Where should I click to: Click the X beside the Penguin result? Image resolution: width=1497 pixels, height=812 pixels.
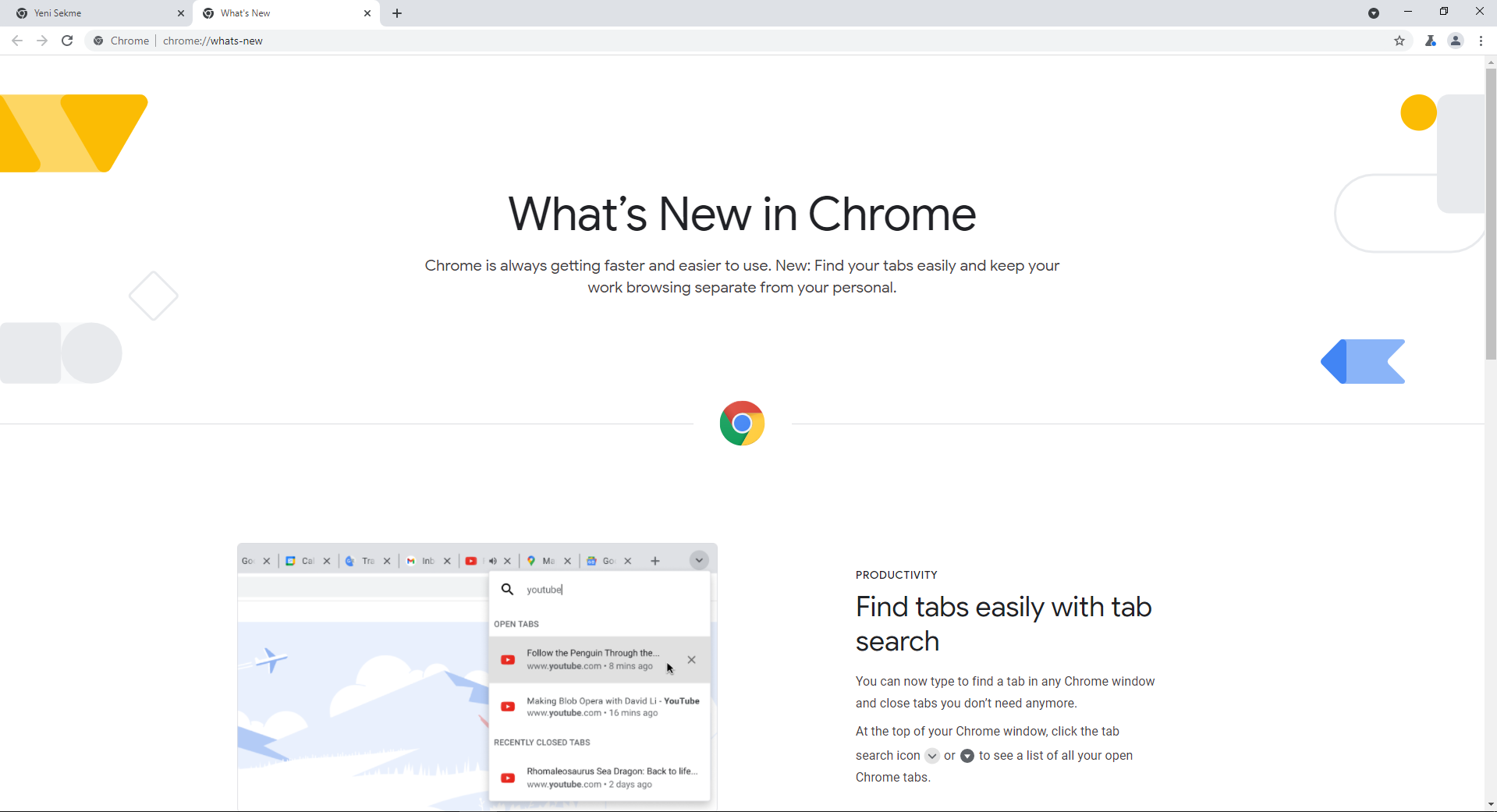coord(691,660)
